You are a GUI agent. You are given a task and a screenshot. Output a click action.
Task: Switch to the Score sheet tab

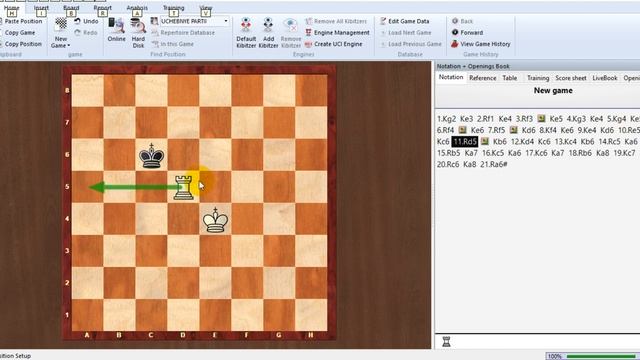pos(571,78)
